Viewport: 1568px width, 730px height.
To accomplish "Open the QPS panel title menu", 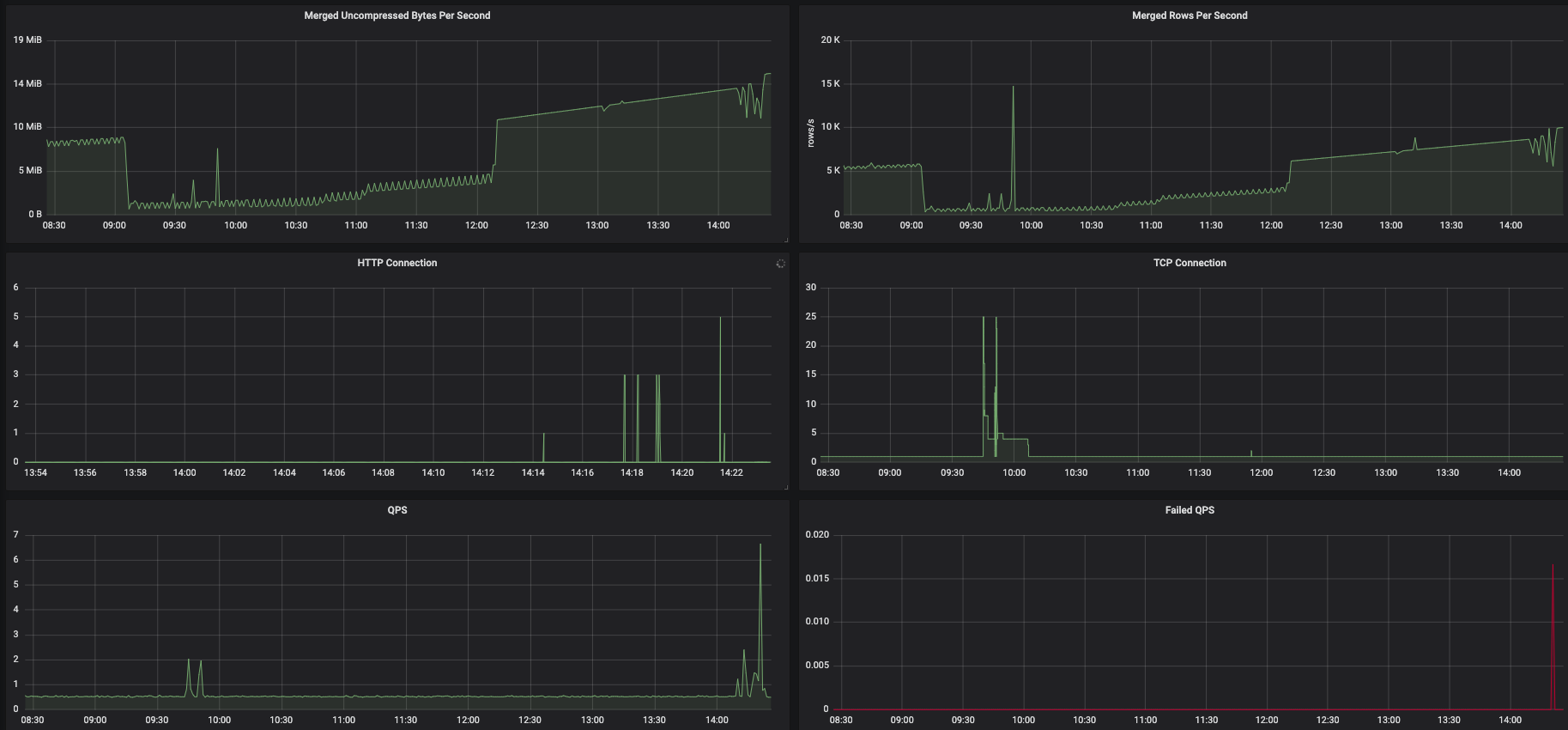I will point(397,510).
